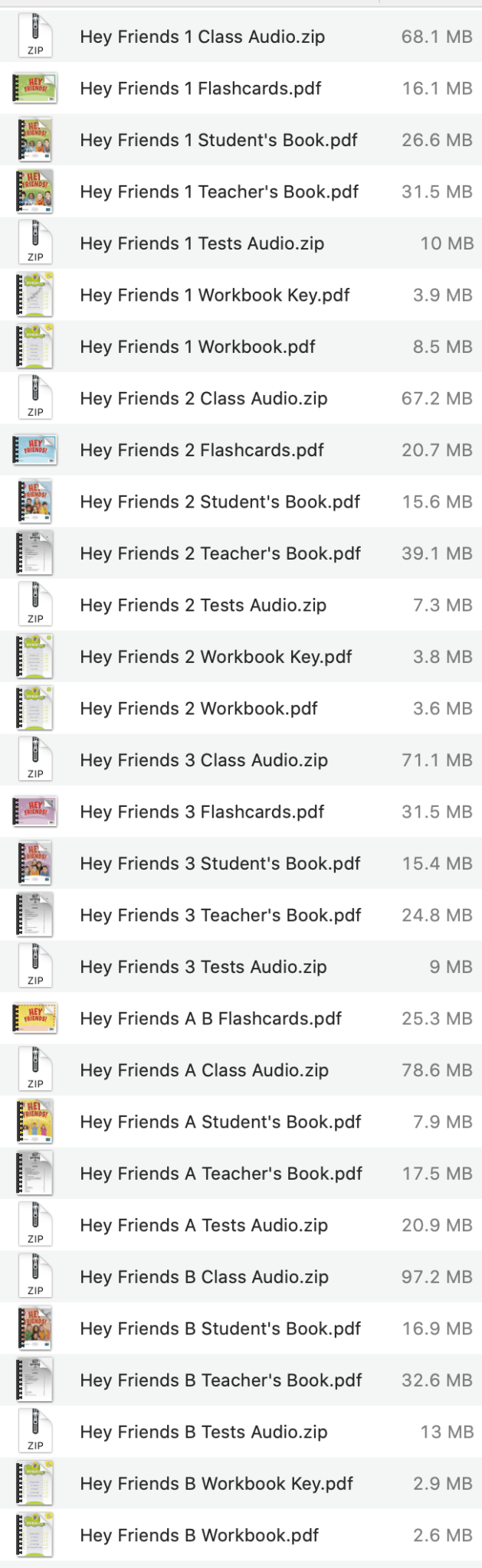Click the ZIP icon beside Hey Friends 1 Tests Audio

35,243
